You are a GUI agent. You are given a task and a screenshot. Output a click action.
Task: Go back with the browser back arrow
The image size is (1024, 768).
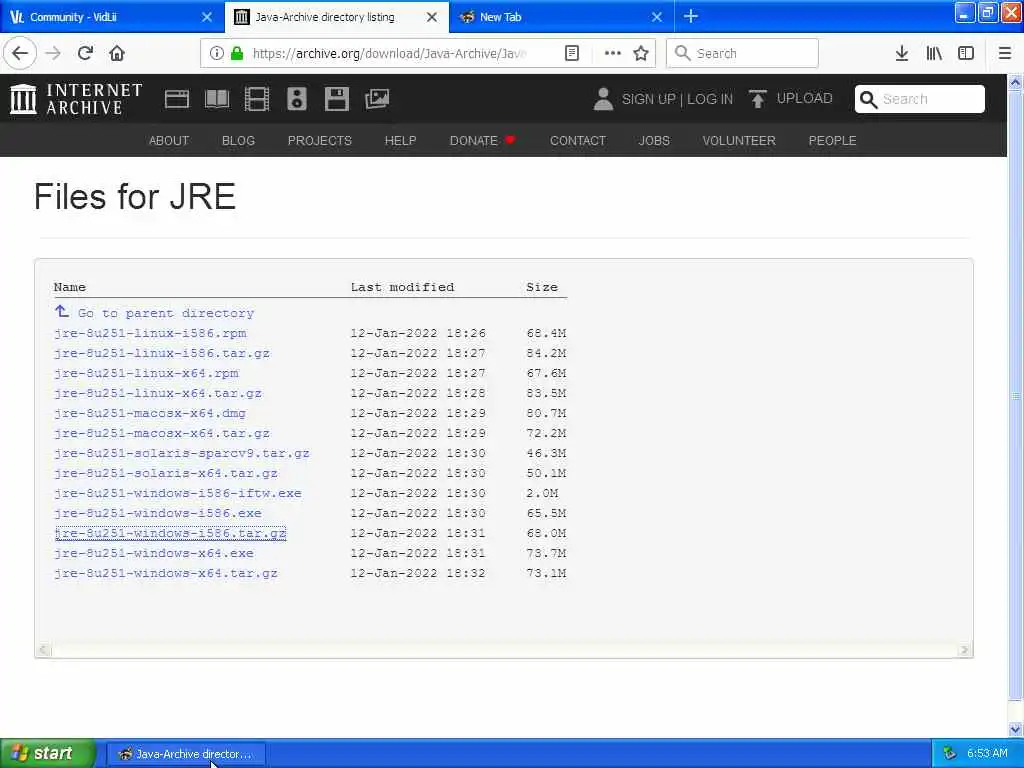tap(20, 53)
